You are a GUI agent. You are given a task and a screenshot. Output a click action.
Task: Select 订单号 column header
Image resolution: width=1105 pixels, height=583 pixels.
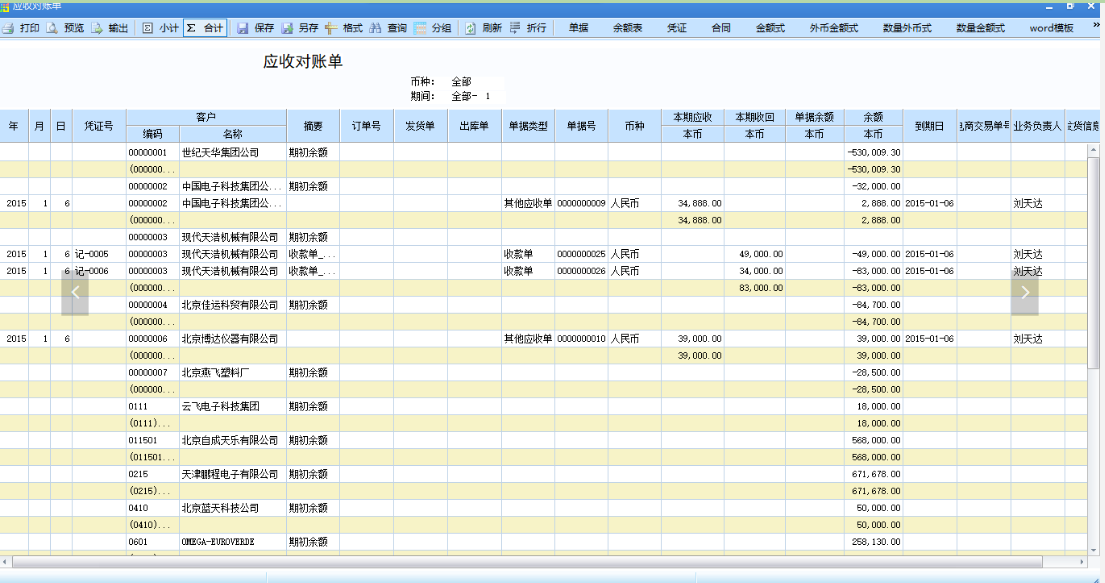point(366,126)
